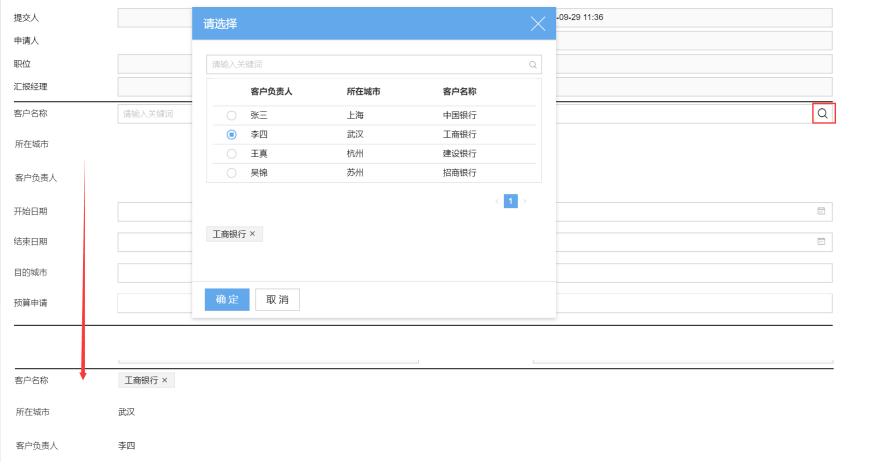Screen dimensions: 878x463
Task: Click the 所在城市 column header
Action: 363,91
